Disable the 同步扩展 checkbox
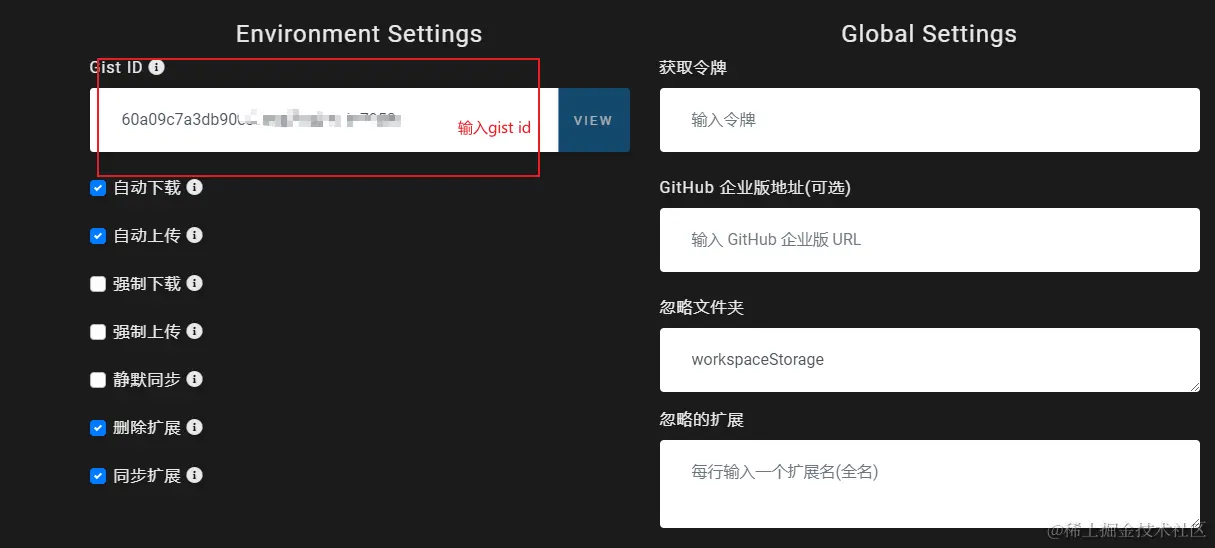The height and width of the screenshot is (548, 1215). tap(98, 476)
